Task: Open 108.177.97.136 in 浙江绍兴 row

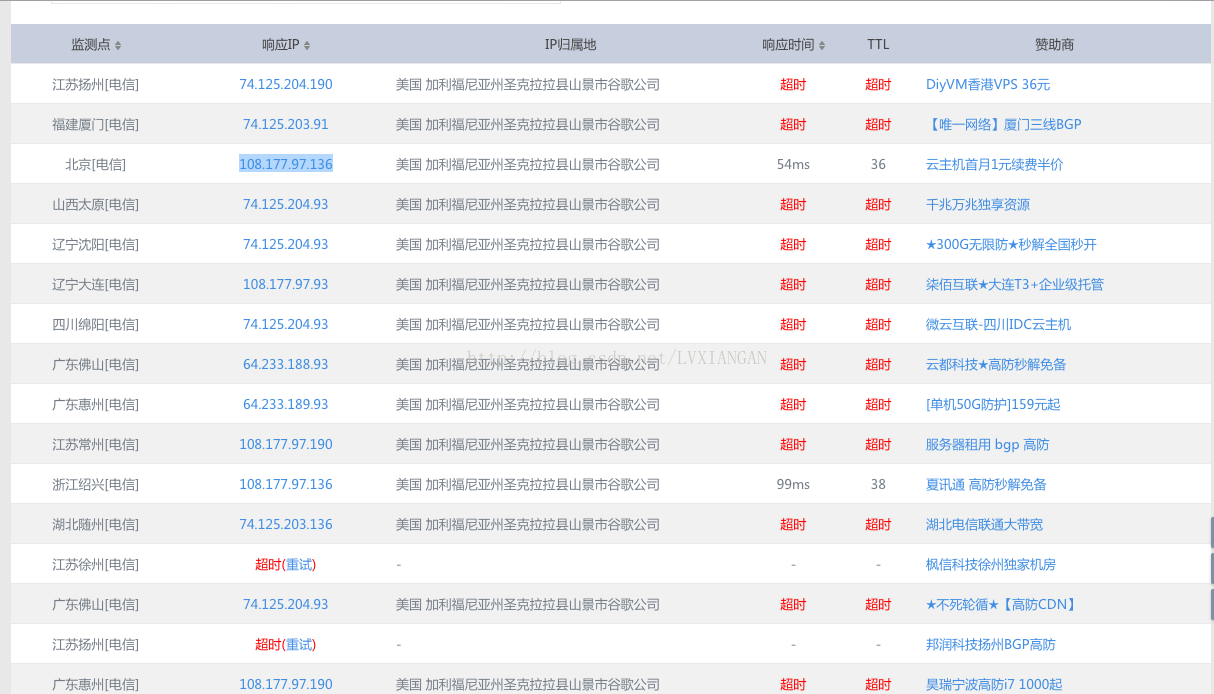Action: (286, 484)
